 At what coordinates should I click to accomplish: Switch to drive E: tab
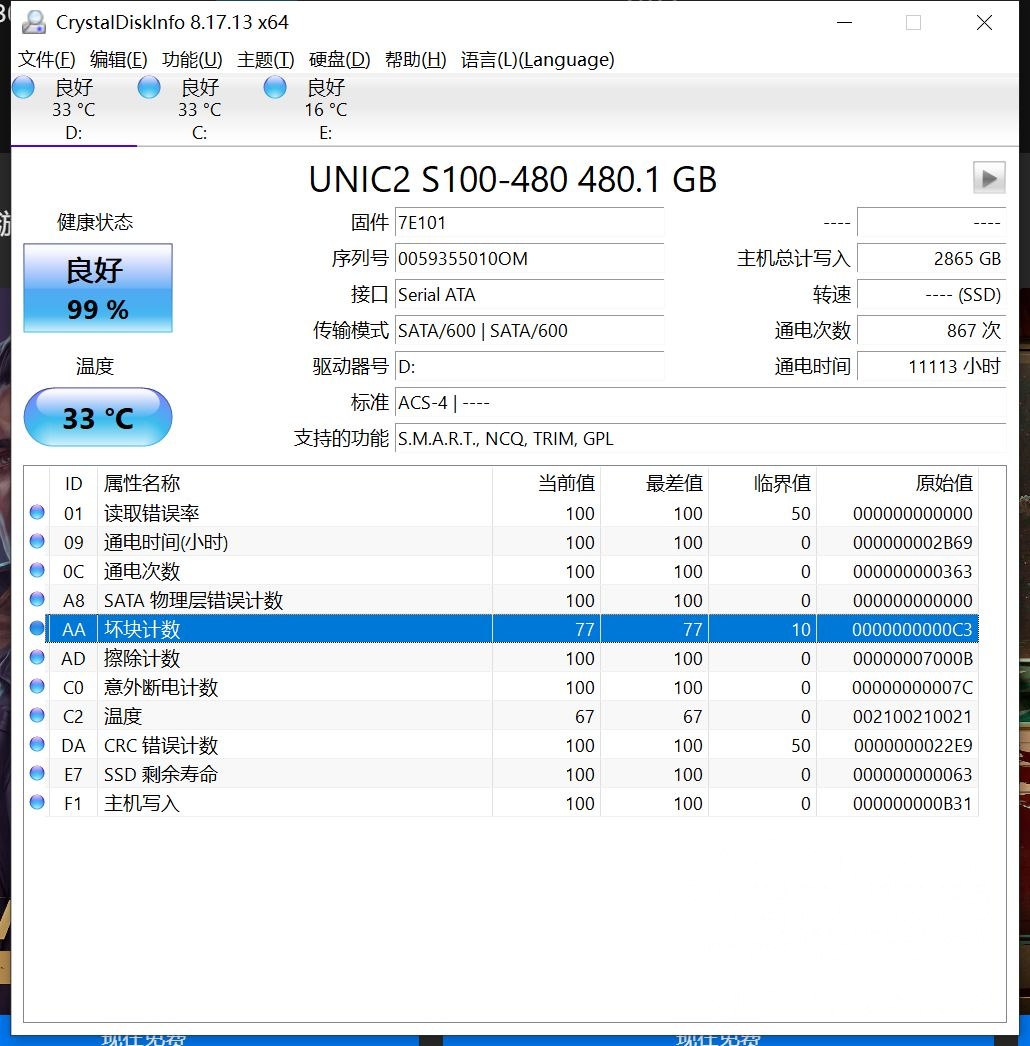coord(325,108)
